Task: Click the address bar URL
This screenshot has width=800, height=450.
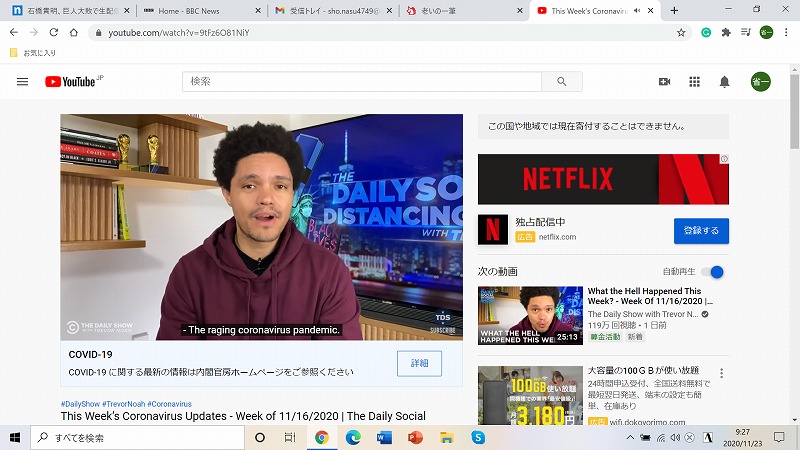Action: (179, 33)
